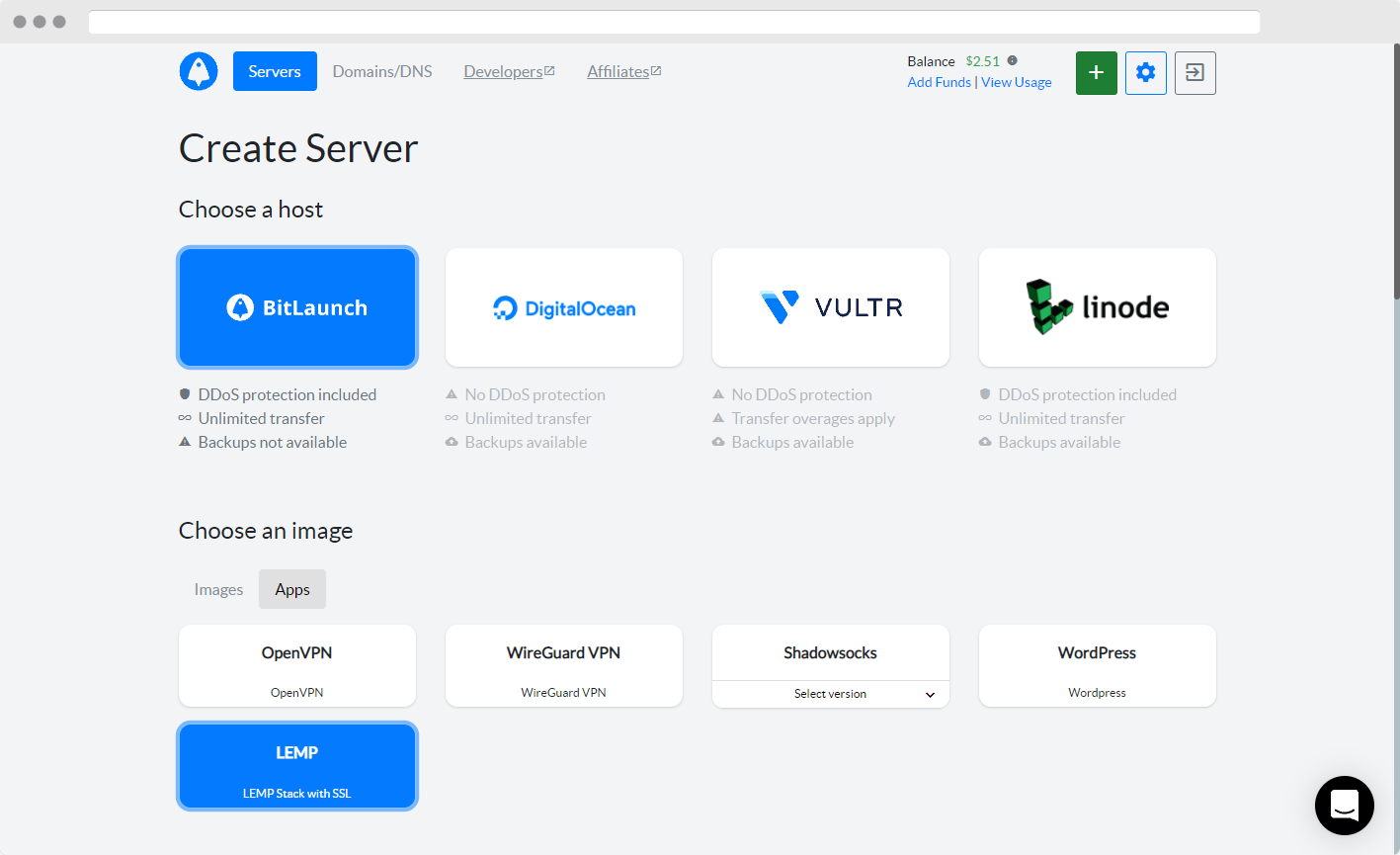This screenshot has width=1400, height=855.
Task: Click the Add Funds link
Action: click(x=940, y=82)
